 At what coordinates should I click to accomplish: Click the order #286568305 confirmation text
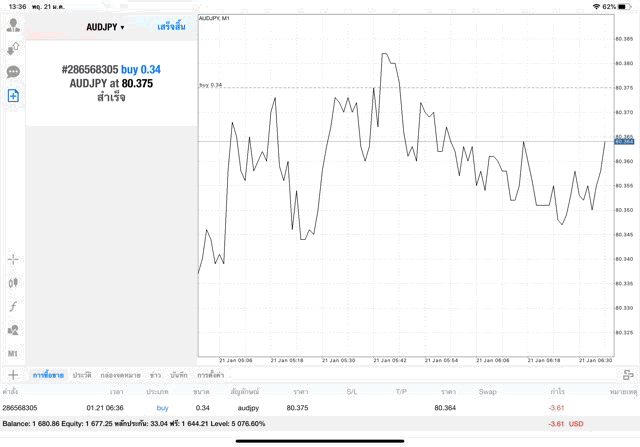[111, 83]
